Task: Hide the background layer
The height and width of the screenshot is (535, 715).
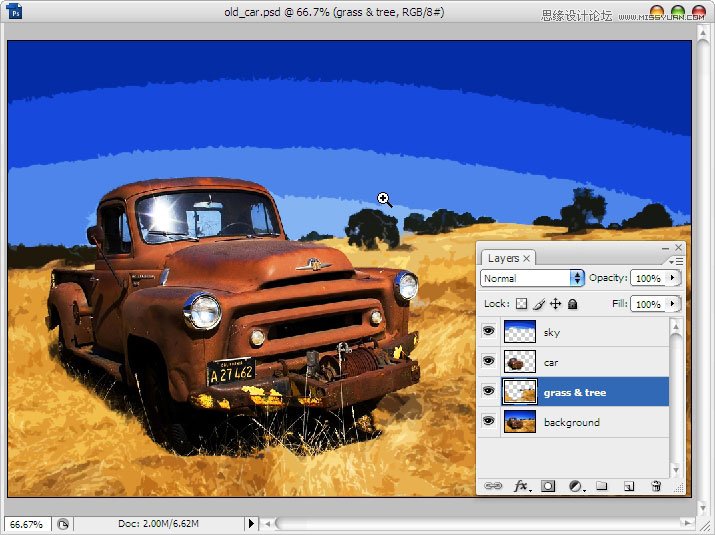Action: pyautogui.click(x=488, y=421)
